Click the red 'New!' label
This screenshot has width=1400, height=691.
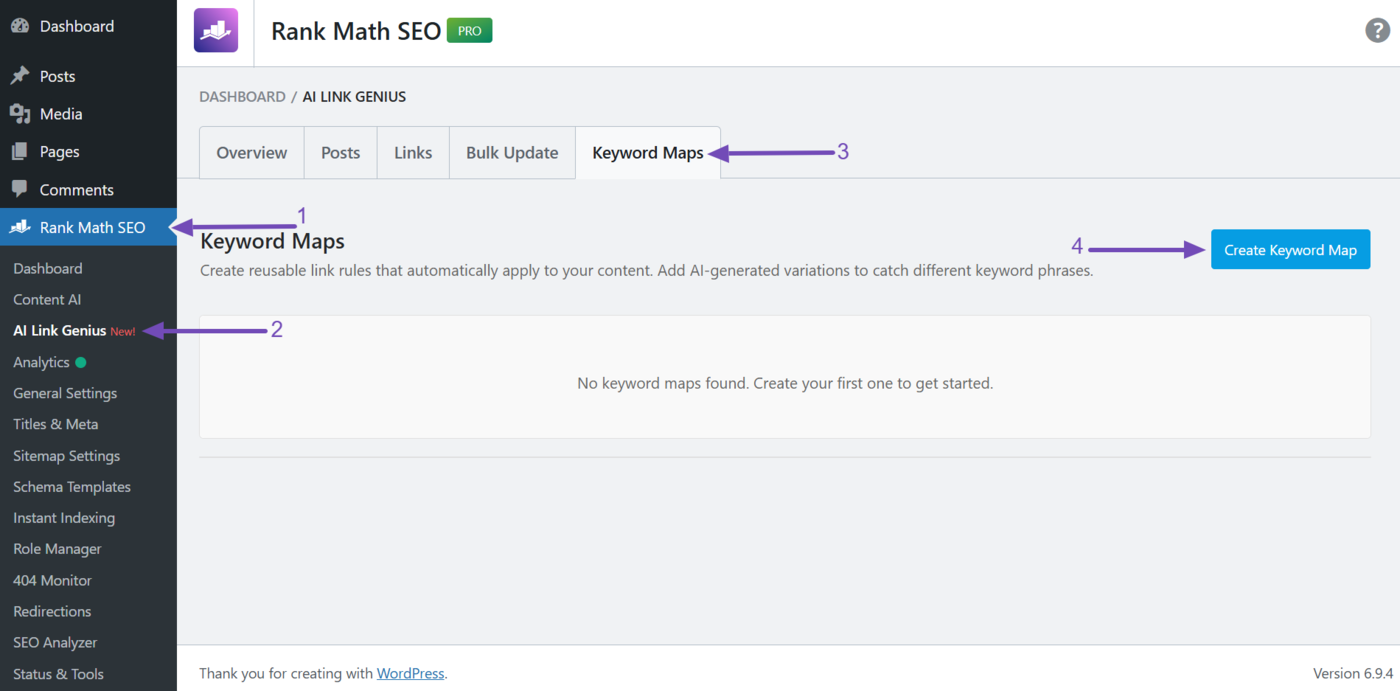point(123,331)
